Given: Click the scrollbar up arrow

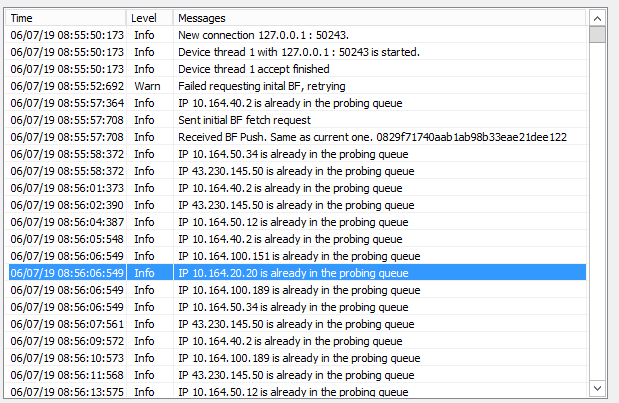Looking at the screenshot, I should pos(597,18).
